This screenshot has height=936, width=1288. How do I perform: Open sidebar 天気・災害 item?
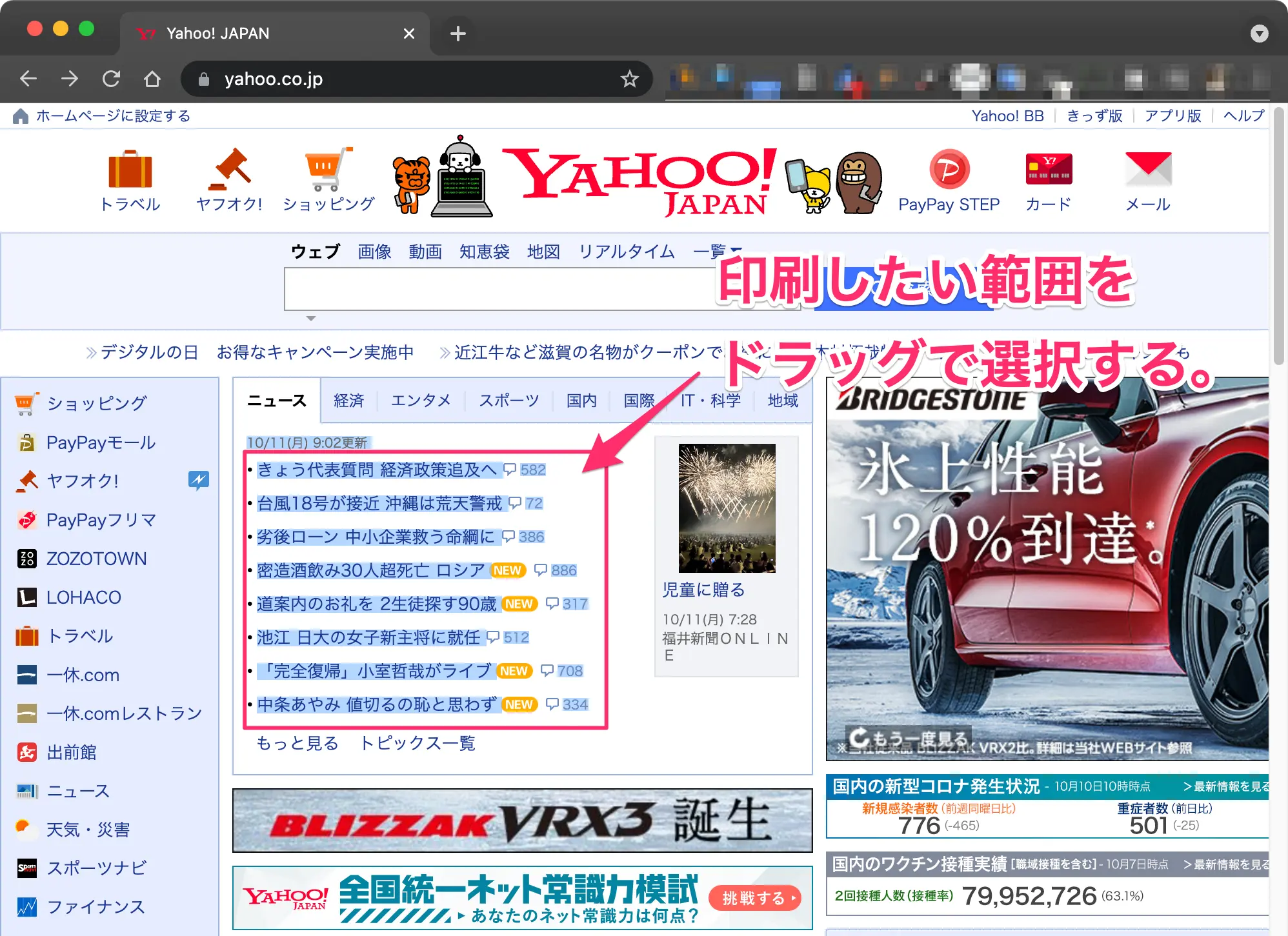point(88,830)
